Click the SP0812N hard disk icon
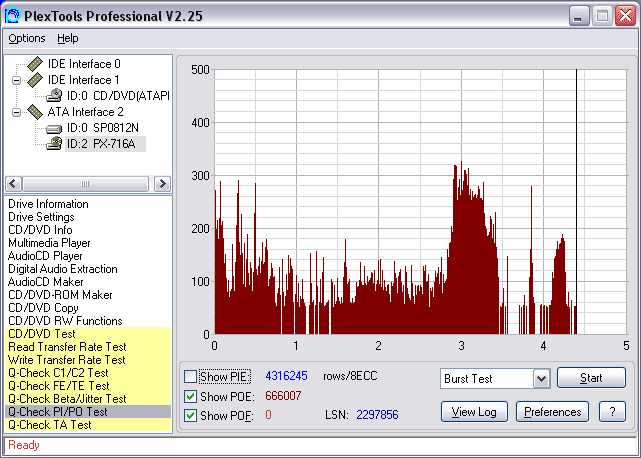The image size is (641, 458). 54,128
